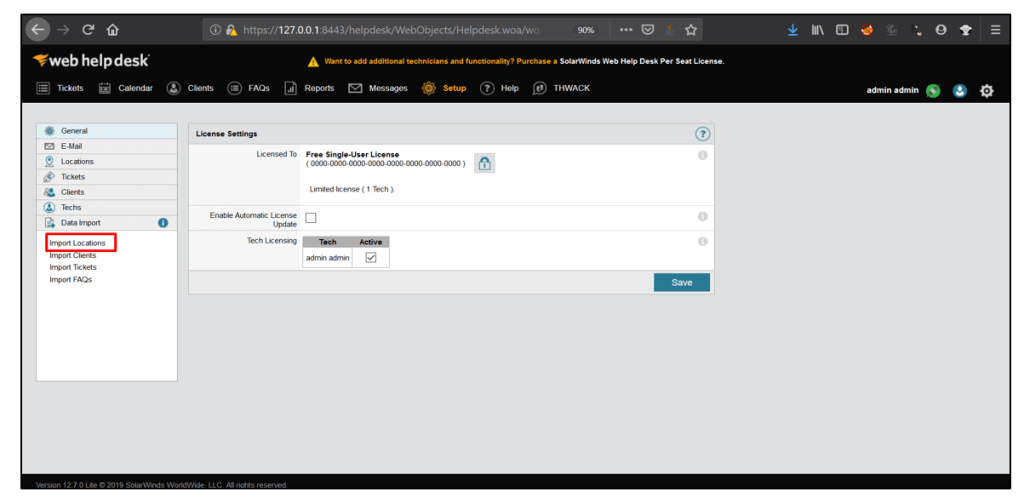1024x503 pixels.
Task: Click info icon for Automatic License Update
Action: 703,216
